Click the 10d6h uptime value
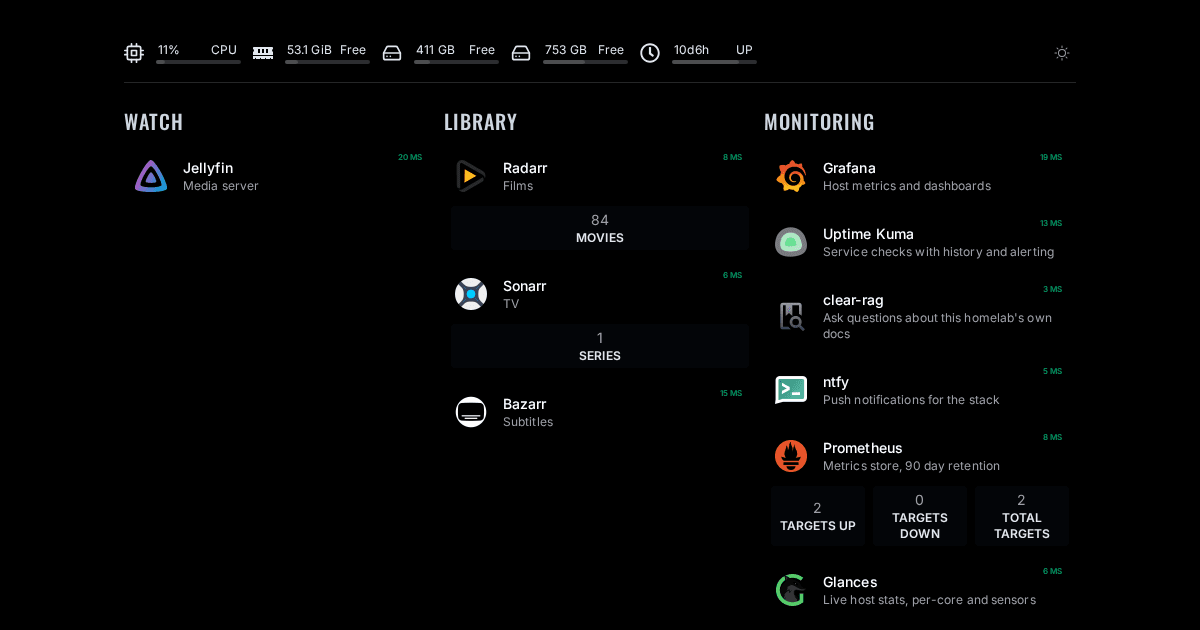The width and height of the screenshot is (1200, 630). coord(691,50)
